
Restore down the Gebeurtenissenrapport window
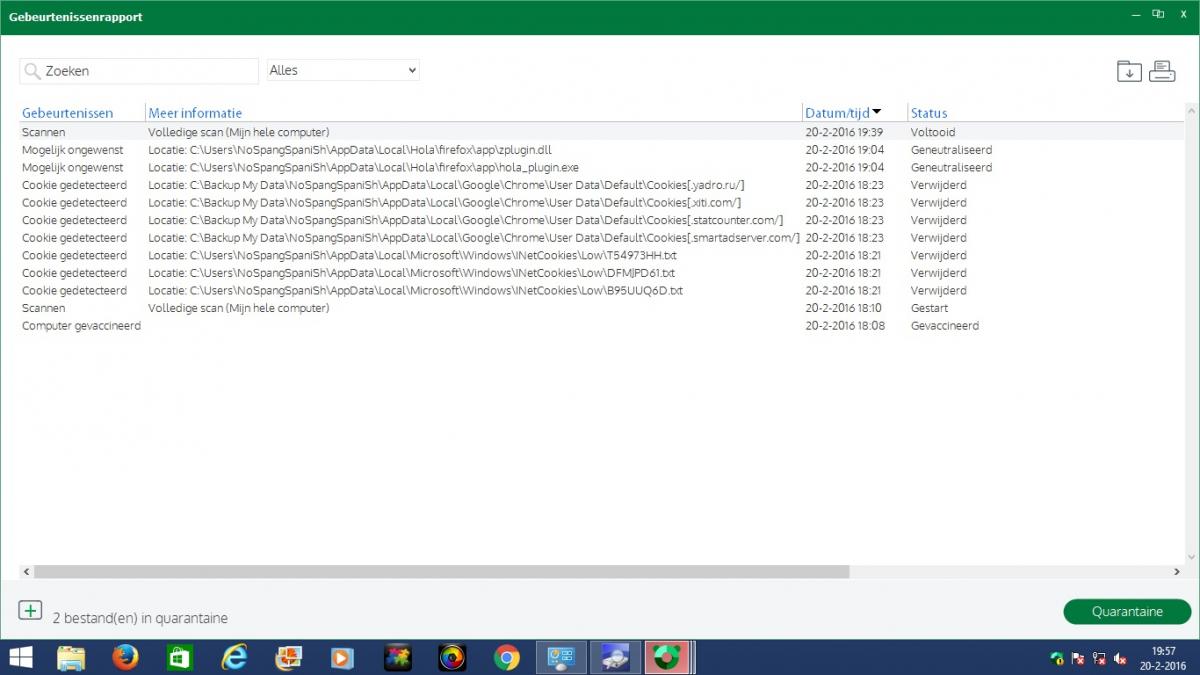[x=1158, y=14]
